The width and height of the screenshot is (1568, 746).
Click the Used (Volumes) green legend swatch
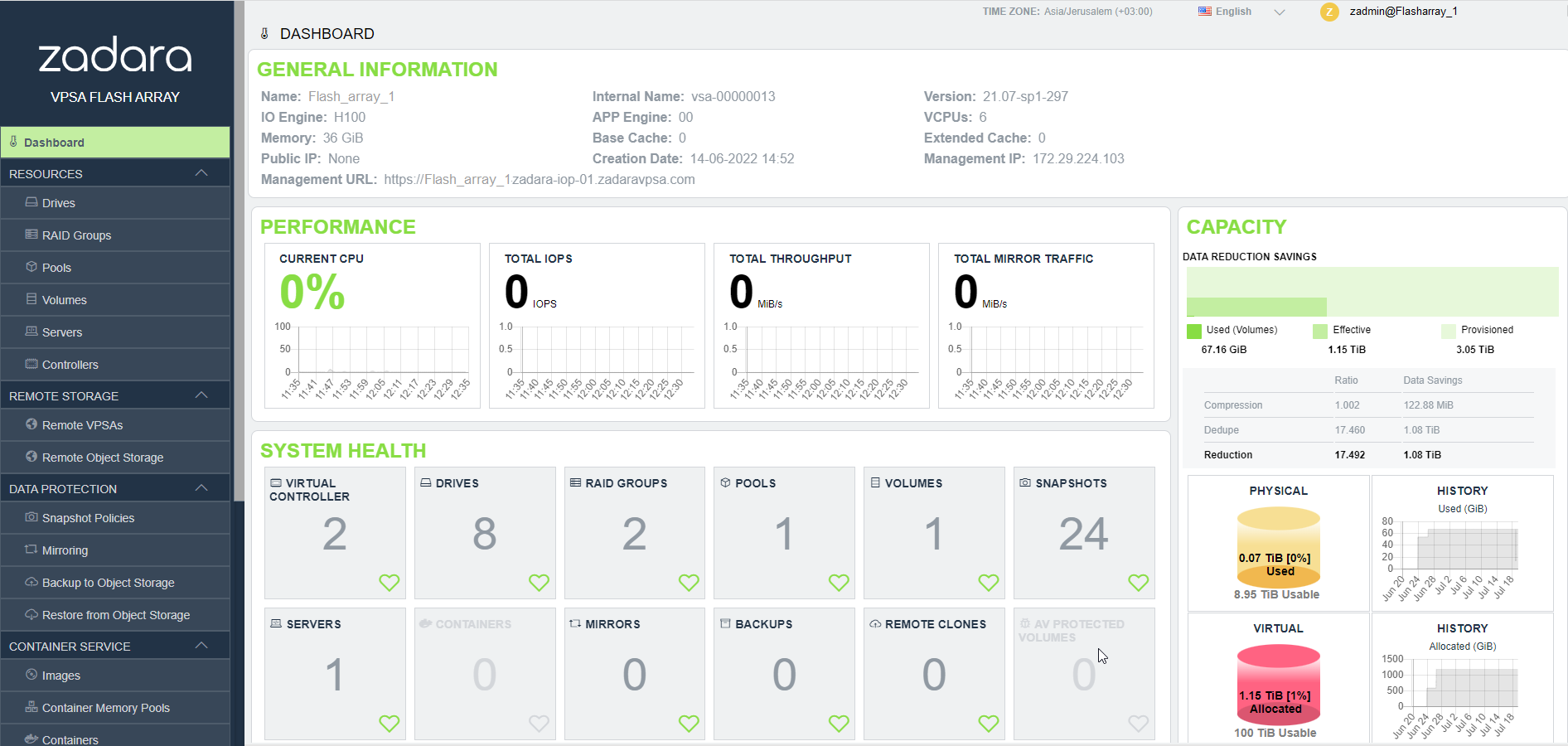[x=1193, y=332]
